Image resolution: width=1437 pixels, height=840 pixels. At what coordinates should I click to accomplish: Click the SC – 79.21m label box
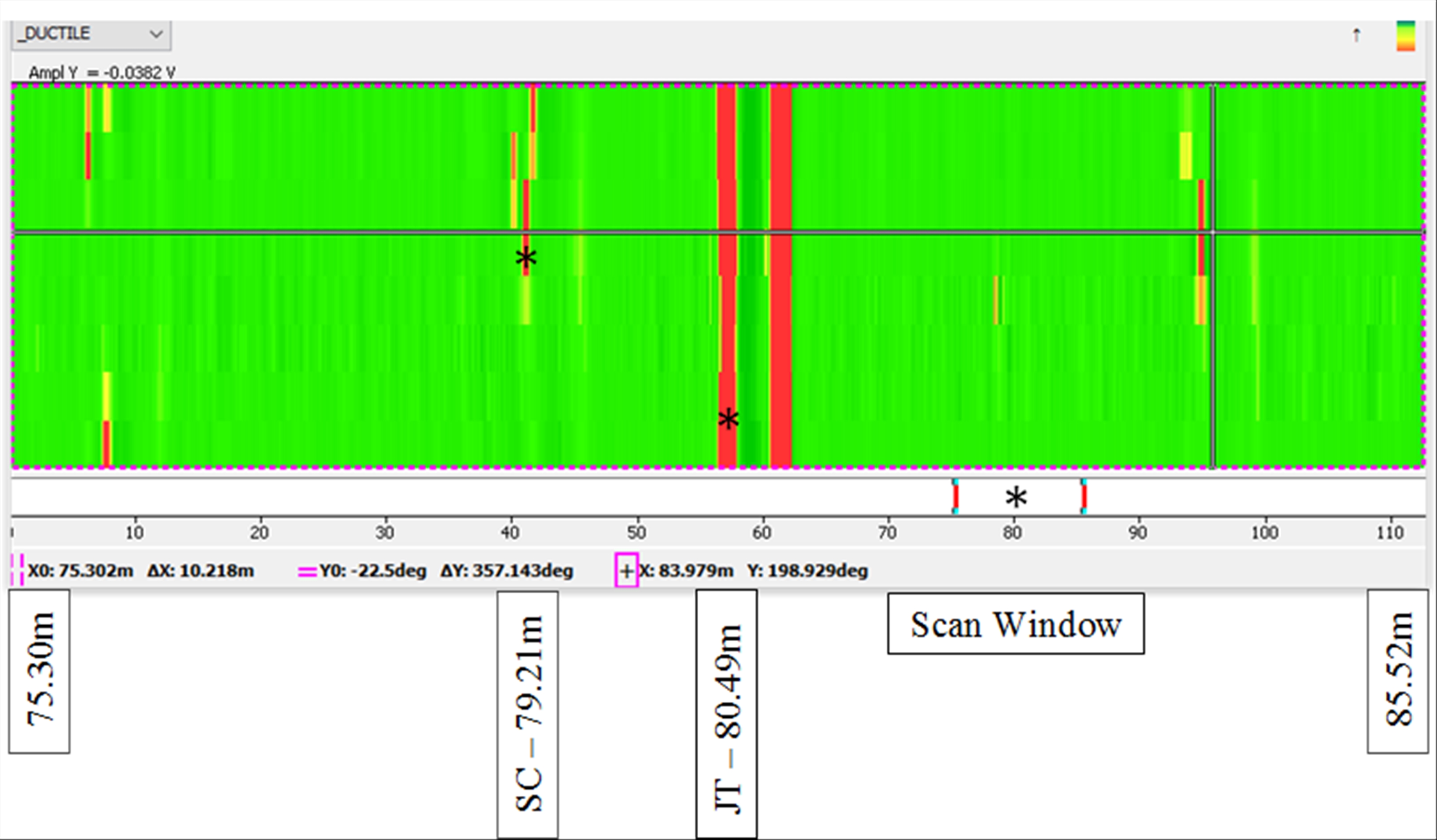(527, 714)
